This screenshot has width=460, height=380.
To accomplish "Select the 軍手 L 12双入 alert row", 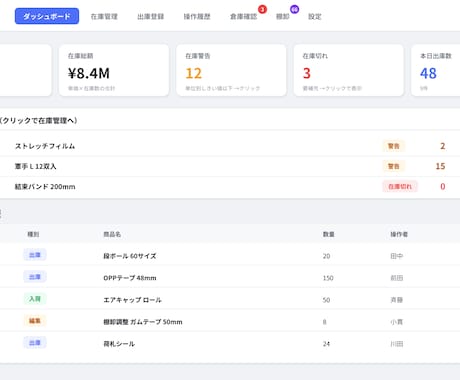I will coord(230,166).
